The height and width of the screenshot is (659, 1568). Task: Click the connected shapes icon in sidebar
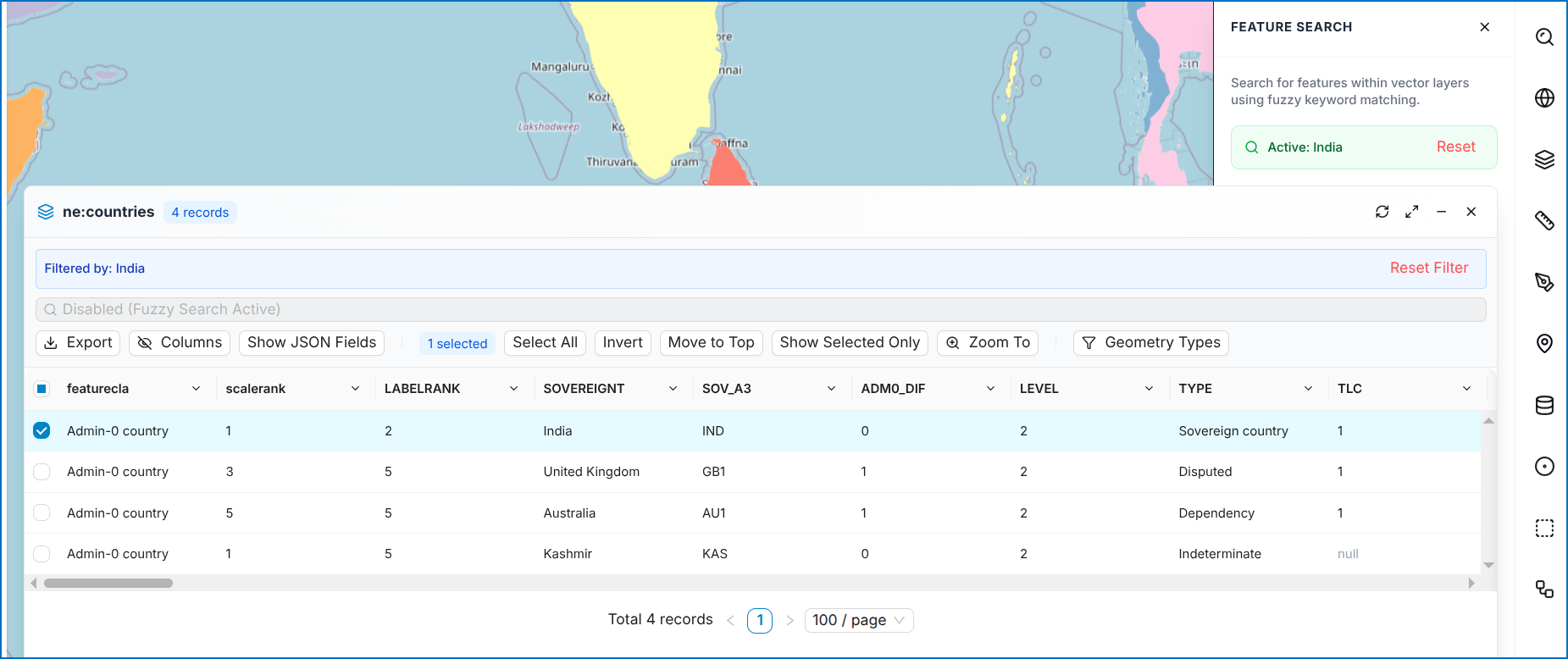[1544, 590]
